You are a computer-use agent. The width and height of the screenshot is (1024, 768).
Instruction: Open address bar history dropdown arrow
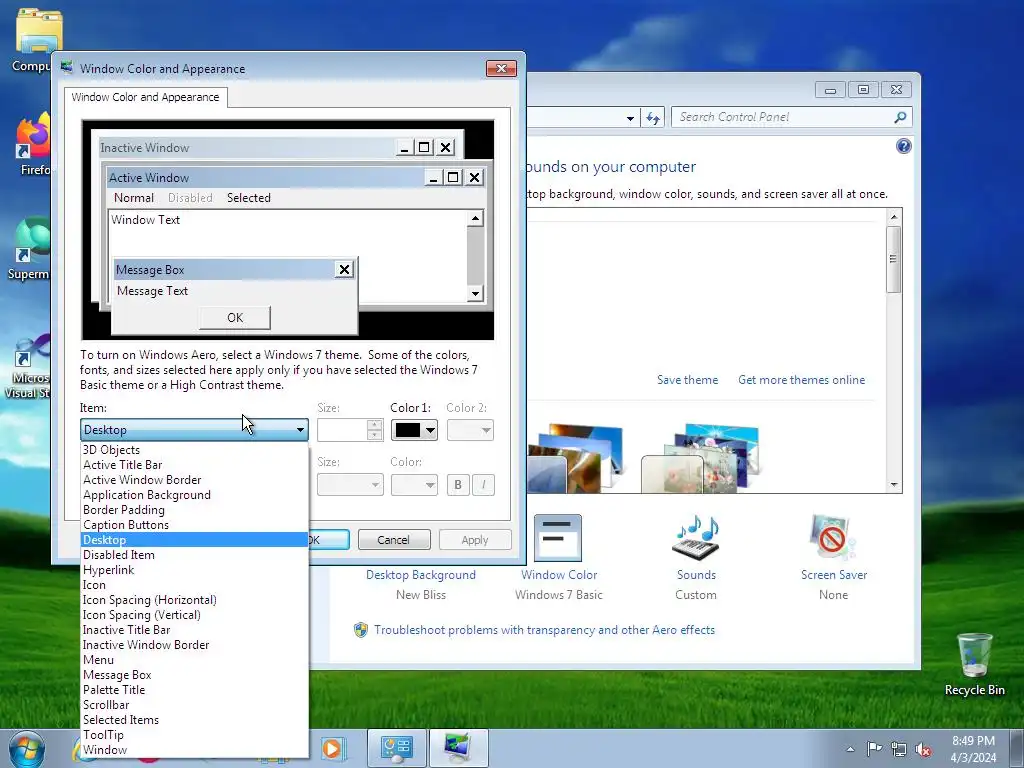[x=630, y=118]
